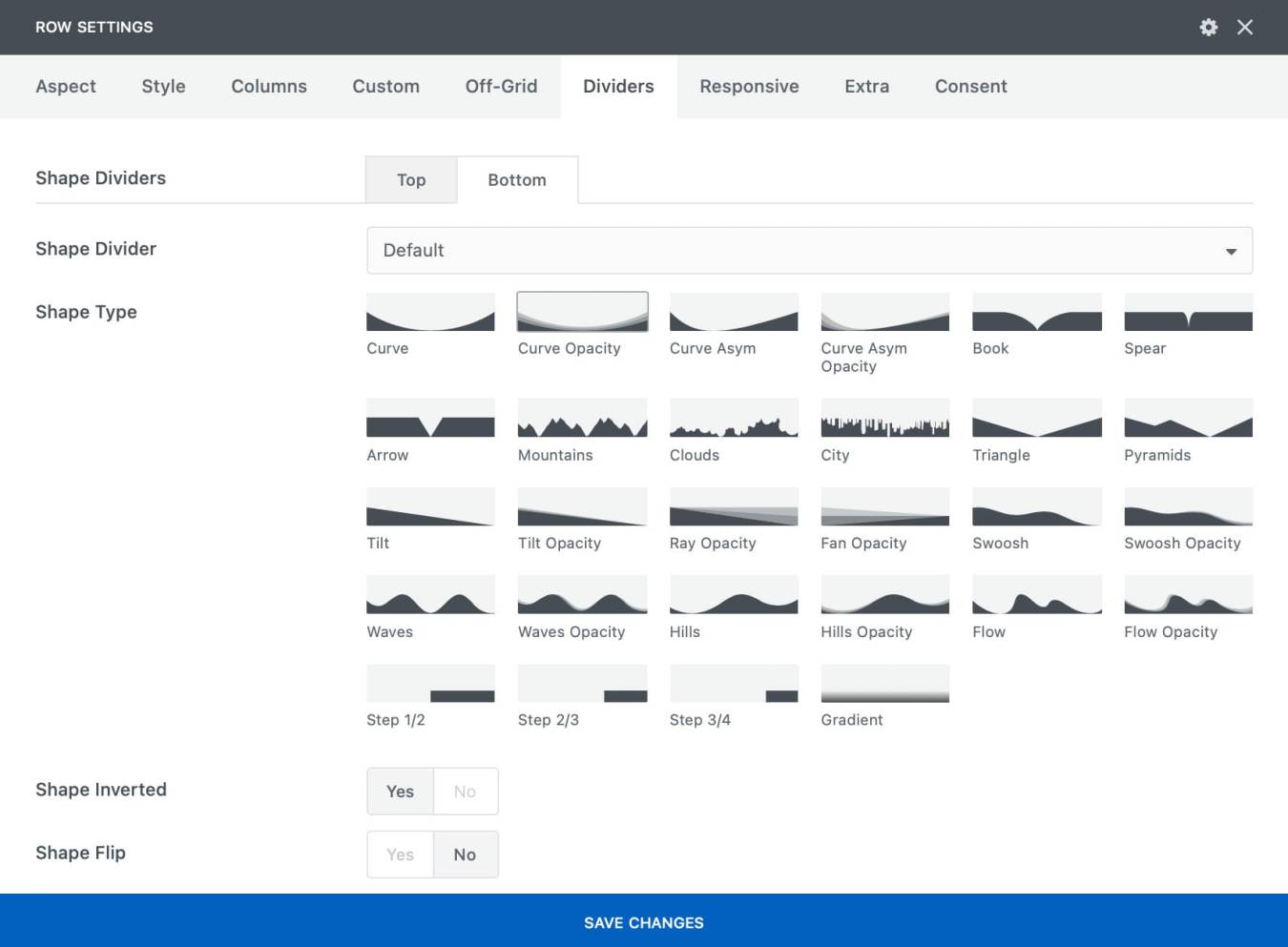Screen dimensions: 1288x947
Task: Select the Mountains shape divider
Action: tap(582, 418)
